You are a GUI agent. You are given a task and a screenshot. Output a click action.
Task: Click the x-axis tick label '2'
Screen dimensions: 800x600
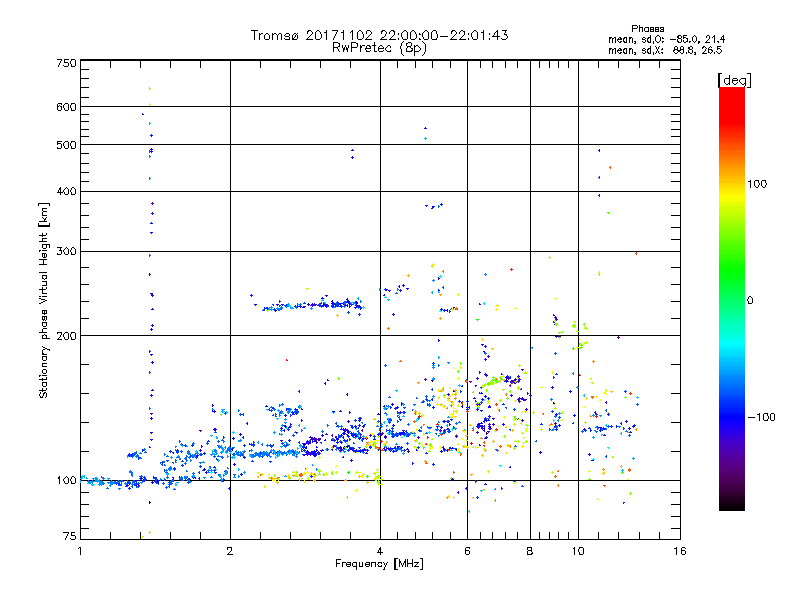pos(230,551)
